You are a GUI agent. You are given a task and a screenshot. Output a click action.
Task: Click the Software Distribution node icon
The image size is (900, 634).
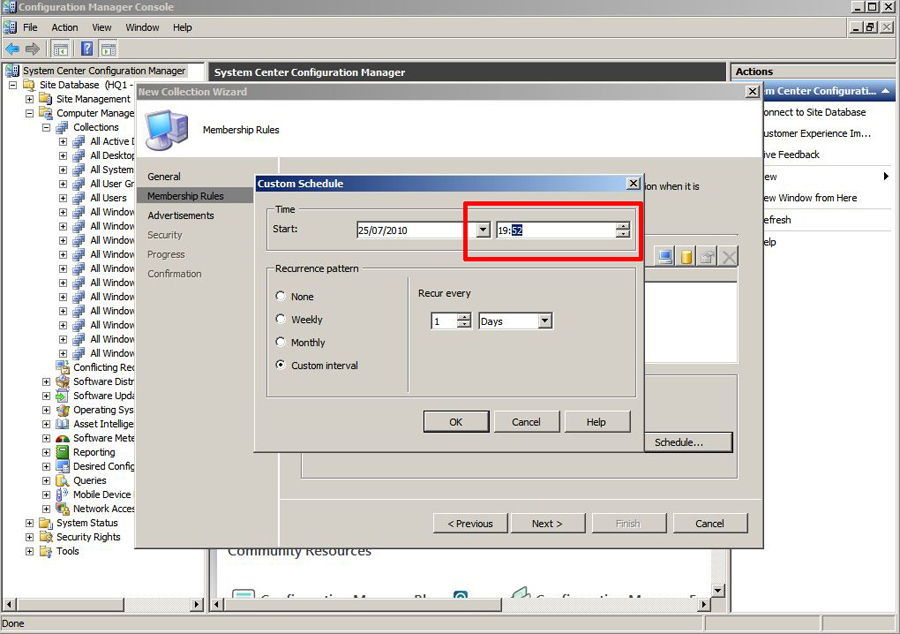point(63,382)
